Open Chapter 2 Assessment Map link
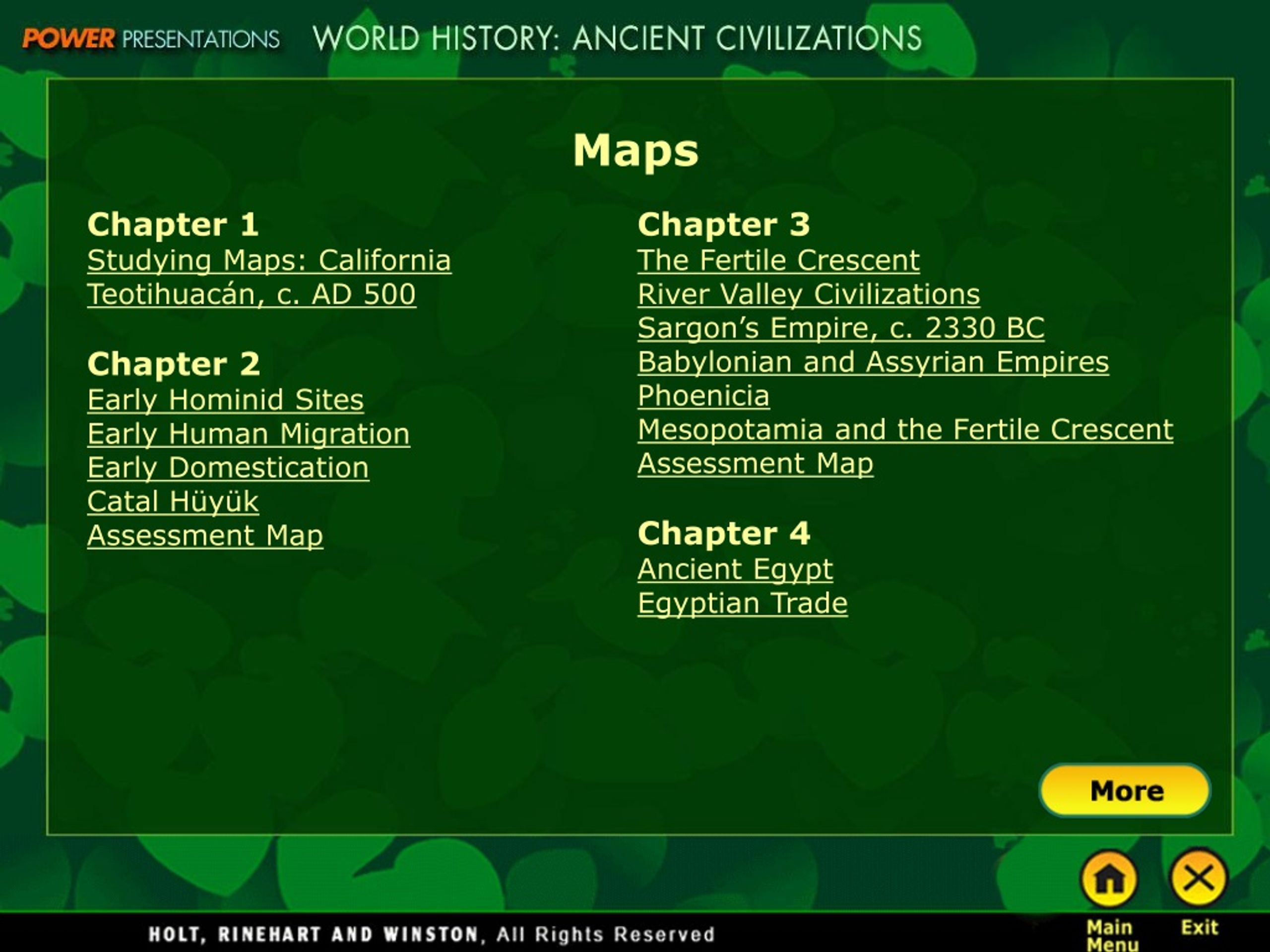This screenshot has width=1270, height=952. [x=205, y=536]
